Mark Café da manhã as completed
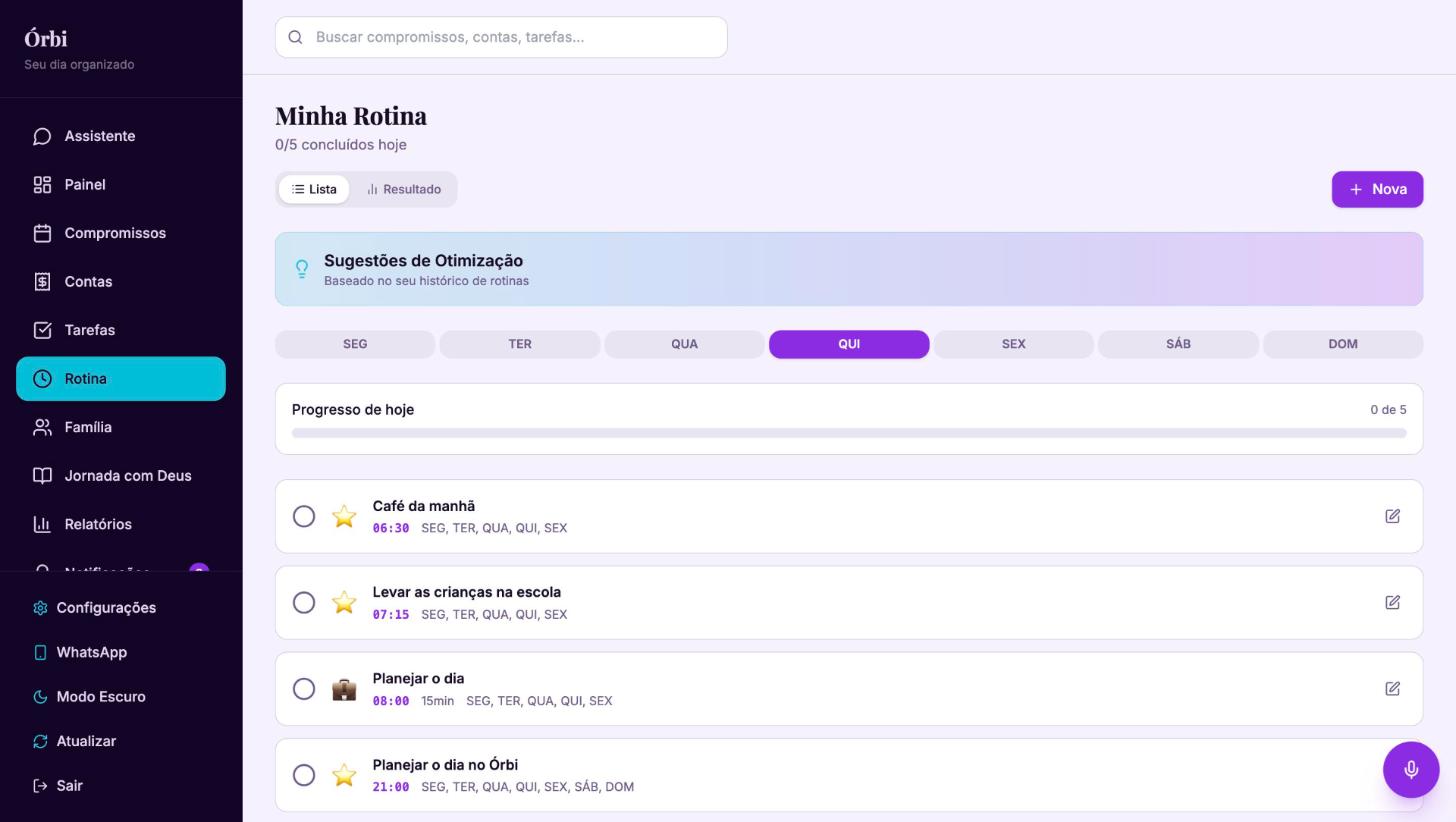Screen dimensions: 1456x822 coord(304,516)
